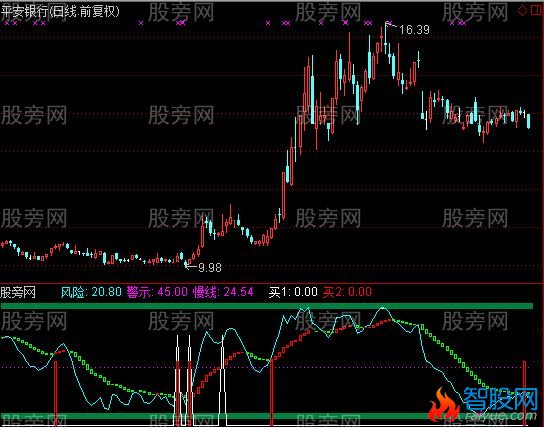Click the indicator name 股旁网 in sub-panel header
The width and height of the screenshot is (544, 427).
coord(18,292)
